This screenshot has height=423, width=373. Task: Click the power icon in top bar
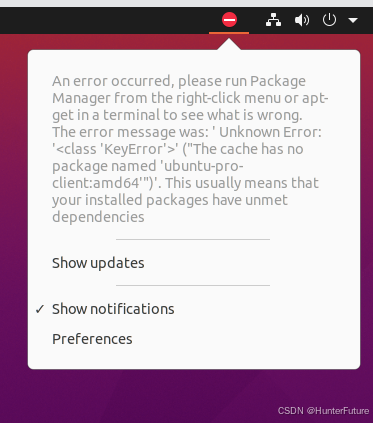pyautogui.click(x=329, y=20)
